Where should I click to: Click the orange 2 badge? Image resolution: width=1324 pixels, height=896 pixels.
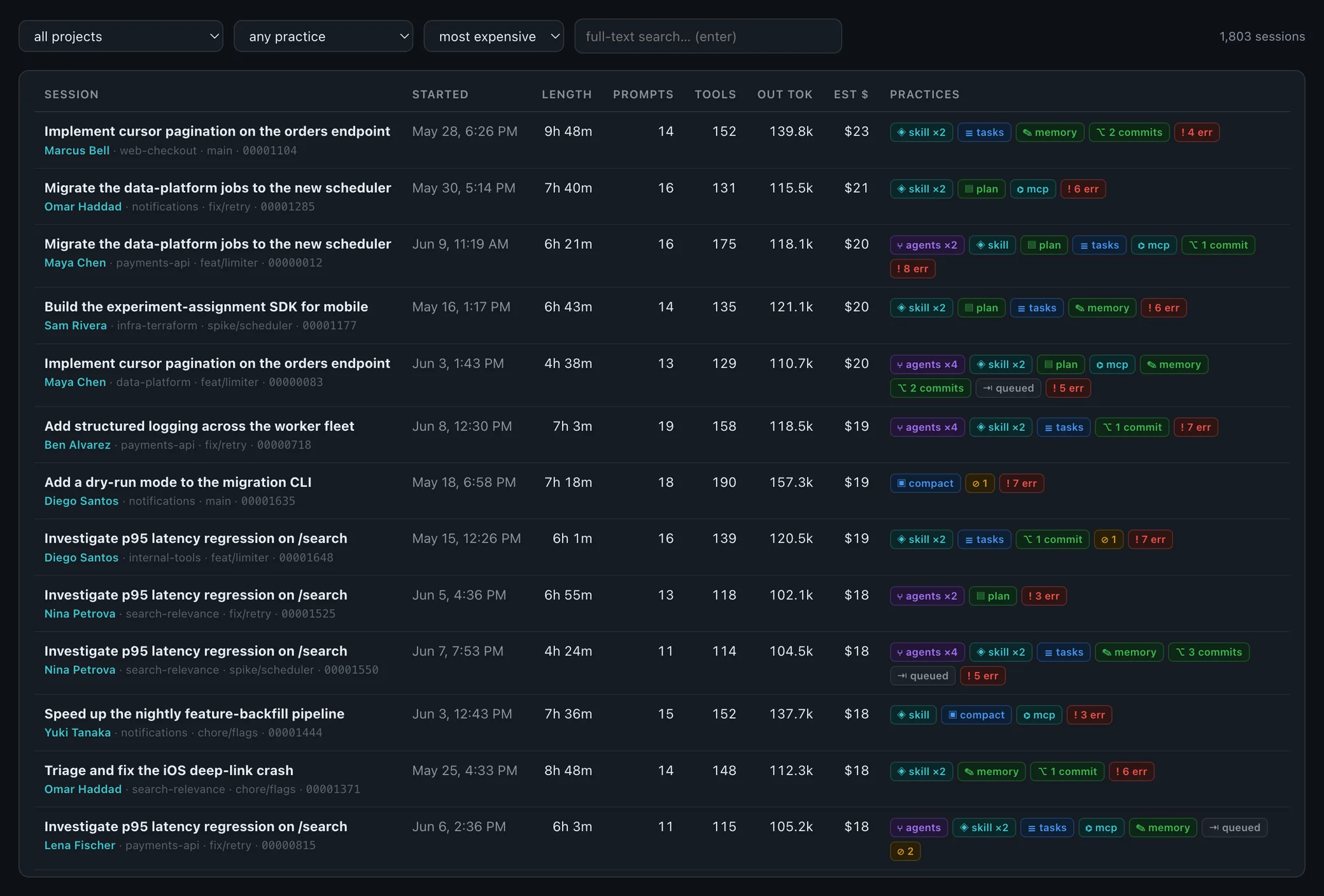(x=905, y=851)
